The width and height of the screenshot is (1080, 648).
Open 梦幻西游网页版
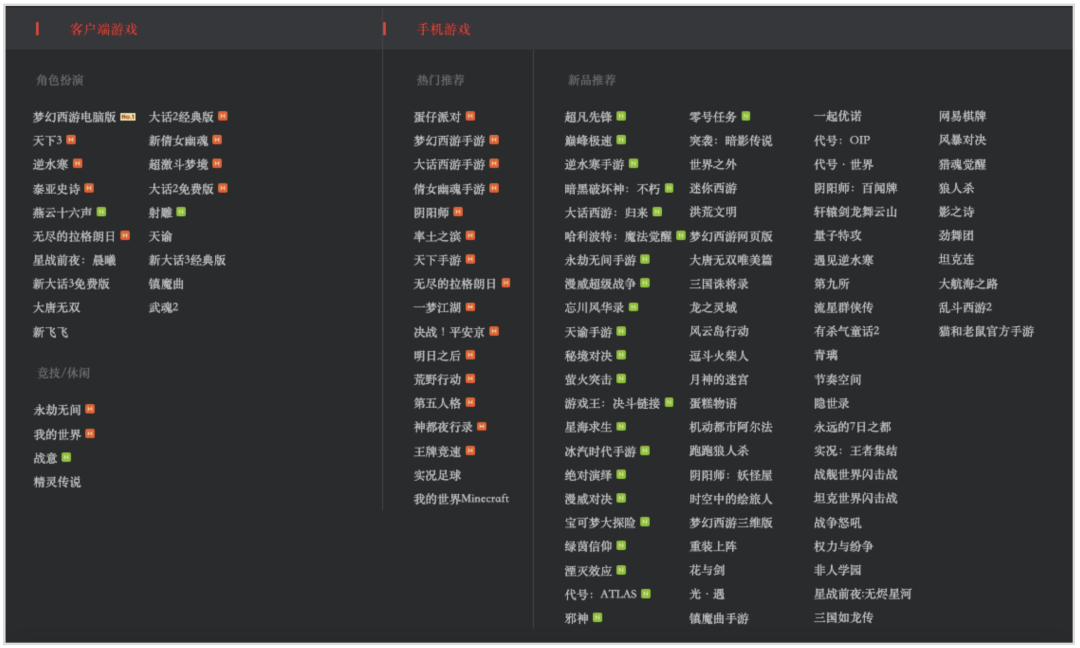click(731, 236)
